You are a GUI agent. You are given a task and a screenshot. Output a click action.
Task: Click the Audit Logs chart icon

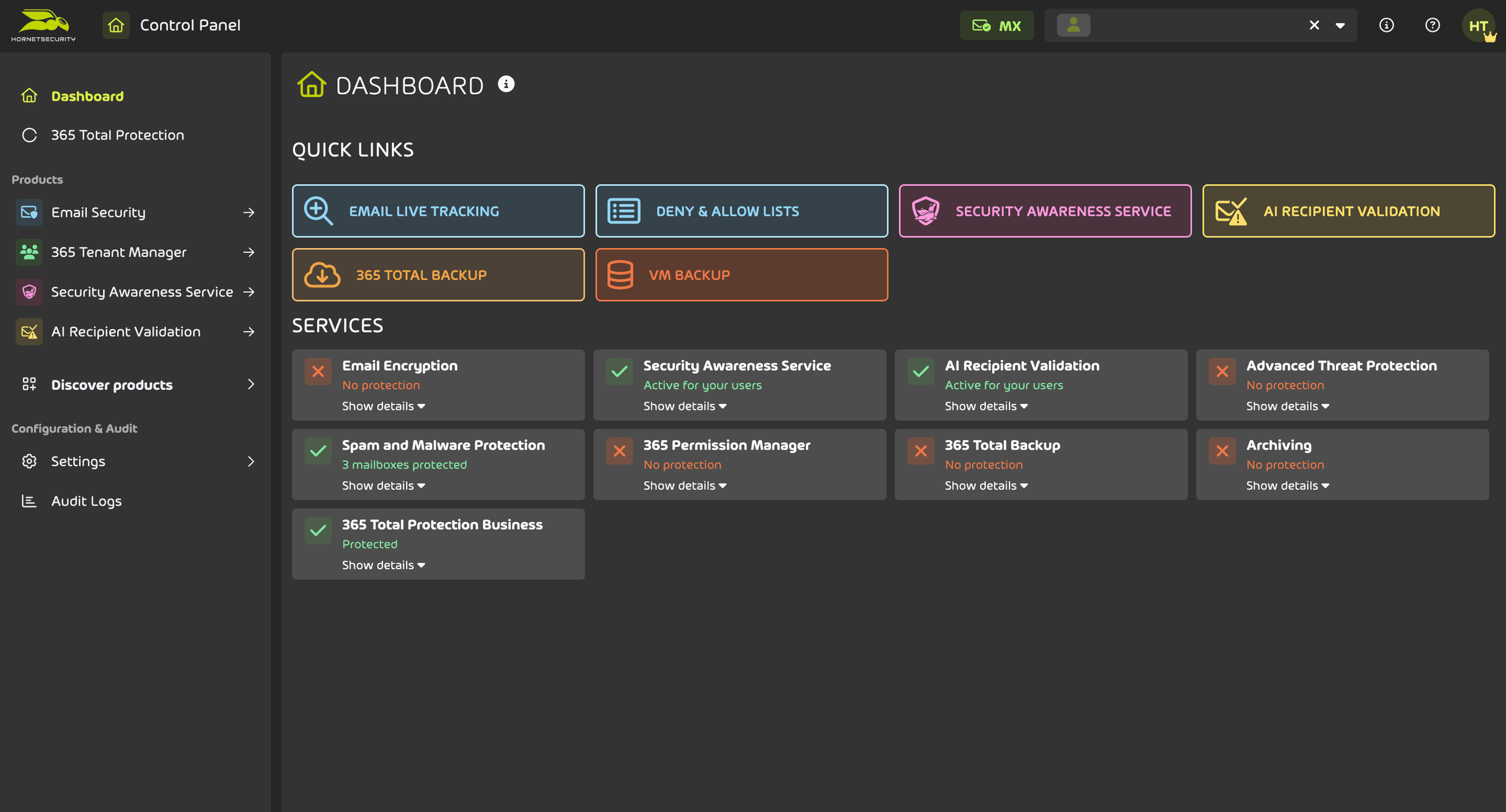(29, 501)
